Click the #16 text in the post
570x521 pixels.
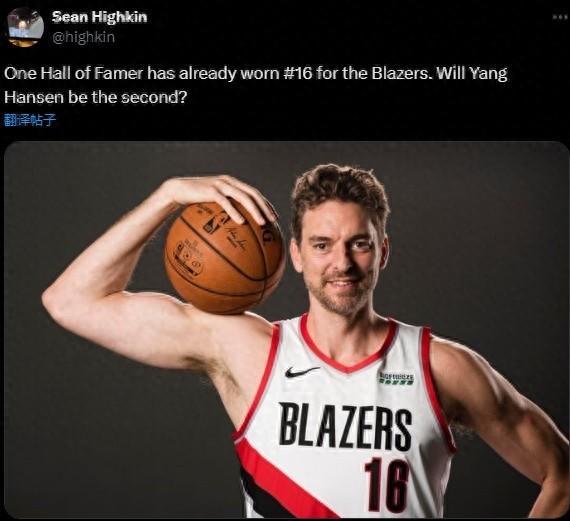coord(297,73)
